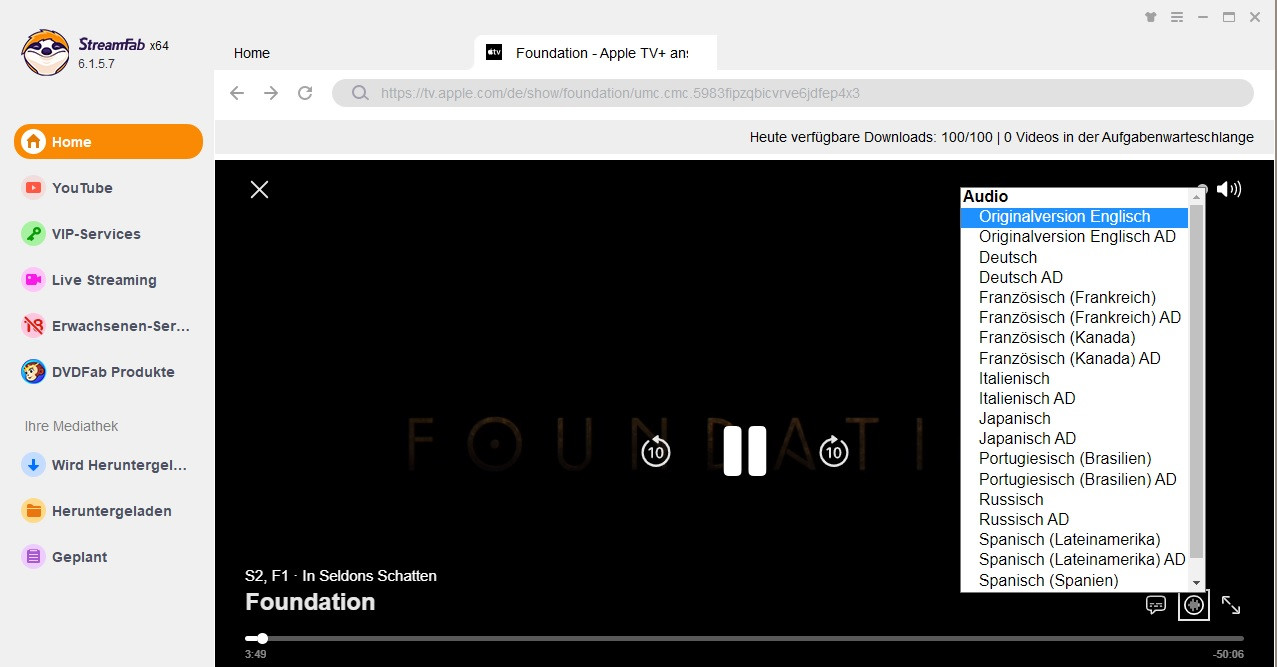This screenshot has height=667, width=1277.
Task: Click the URL address field
Action: point(792,93)
